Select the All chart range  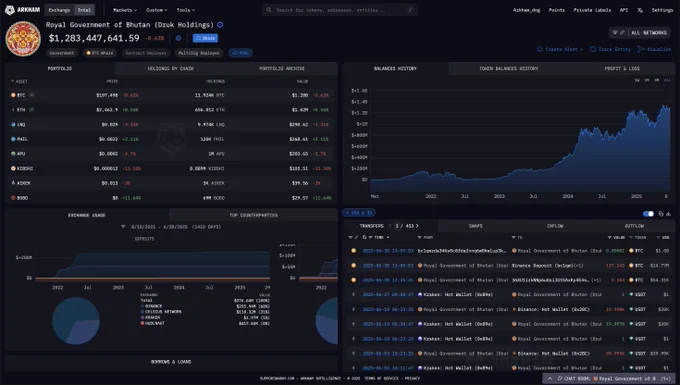(x=667, y=80)
